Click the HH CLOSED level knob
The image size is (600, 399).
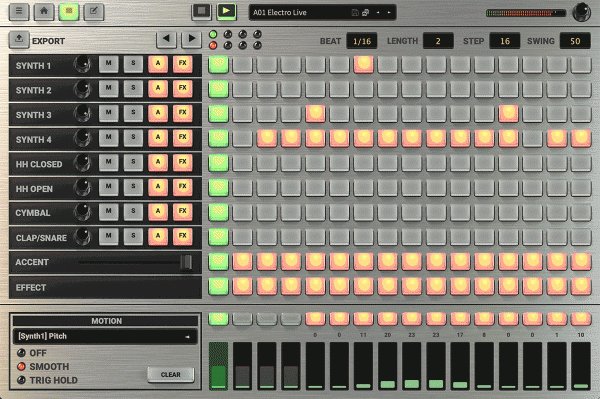pyautogui.click(x=83, y=163)
